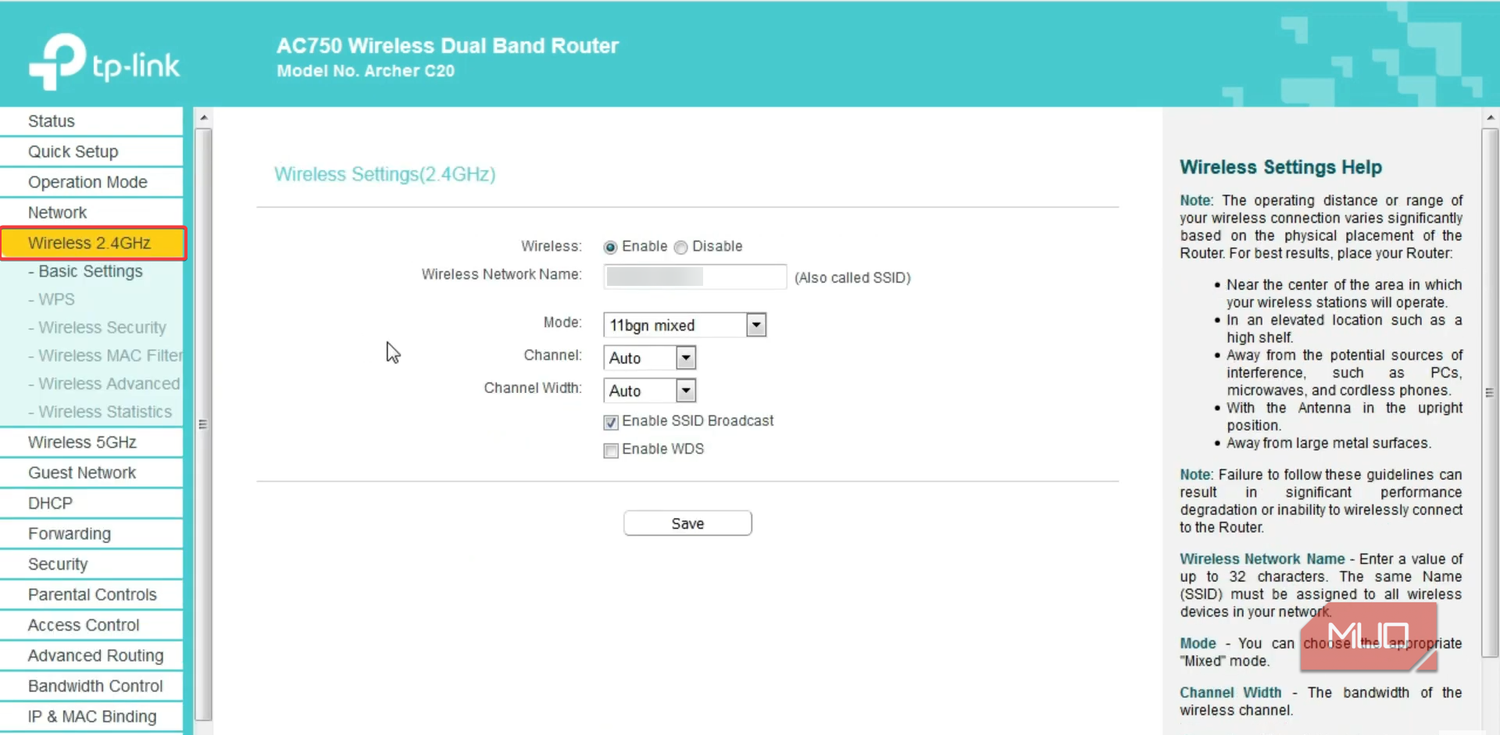Open Advanced Routing menu
The width and height of the screenshot is (1500, 735).
coord(92,656)
